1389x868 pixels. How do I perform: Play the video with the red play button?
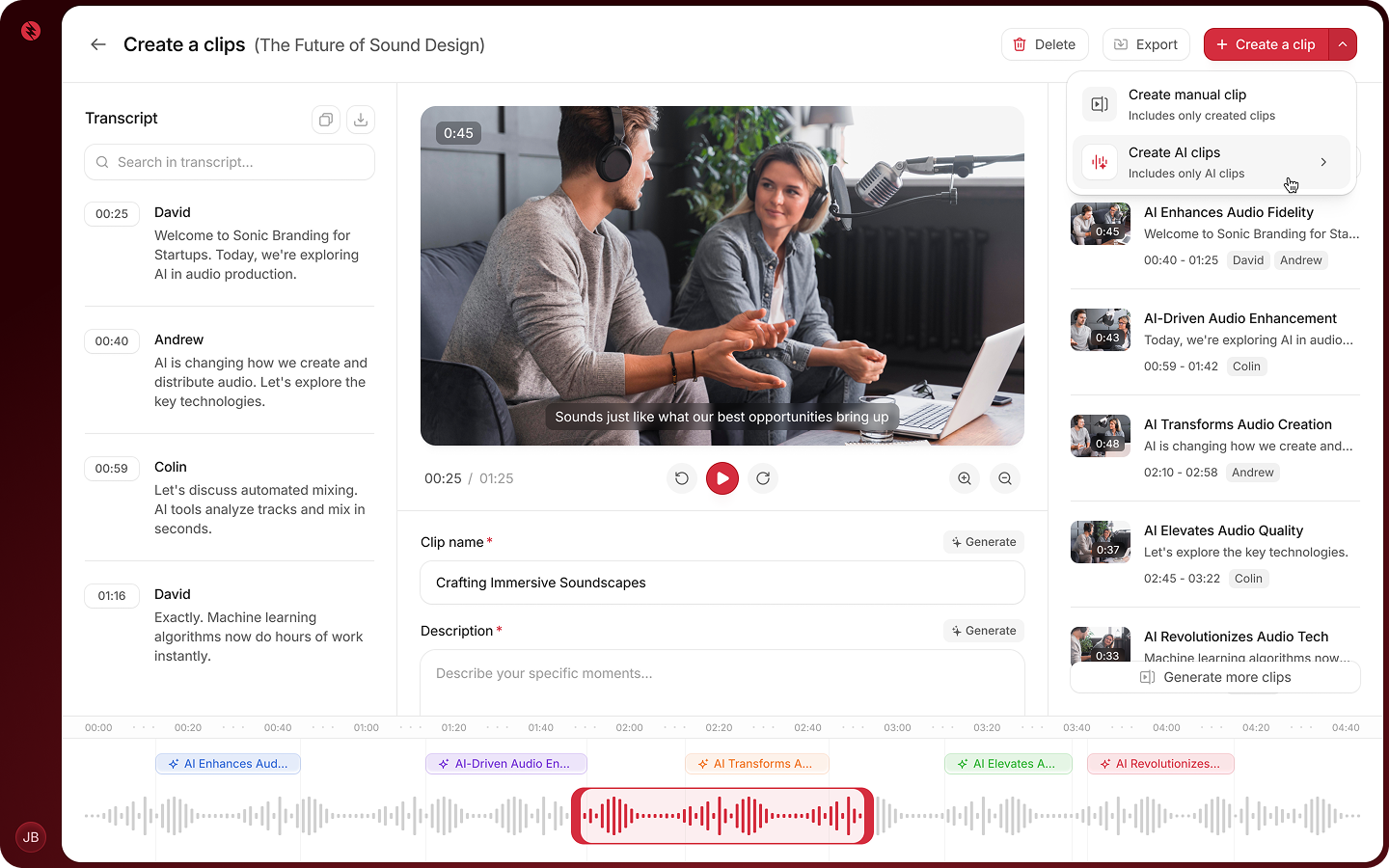coord(722,478)
